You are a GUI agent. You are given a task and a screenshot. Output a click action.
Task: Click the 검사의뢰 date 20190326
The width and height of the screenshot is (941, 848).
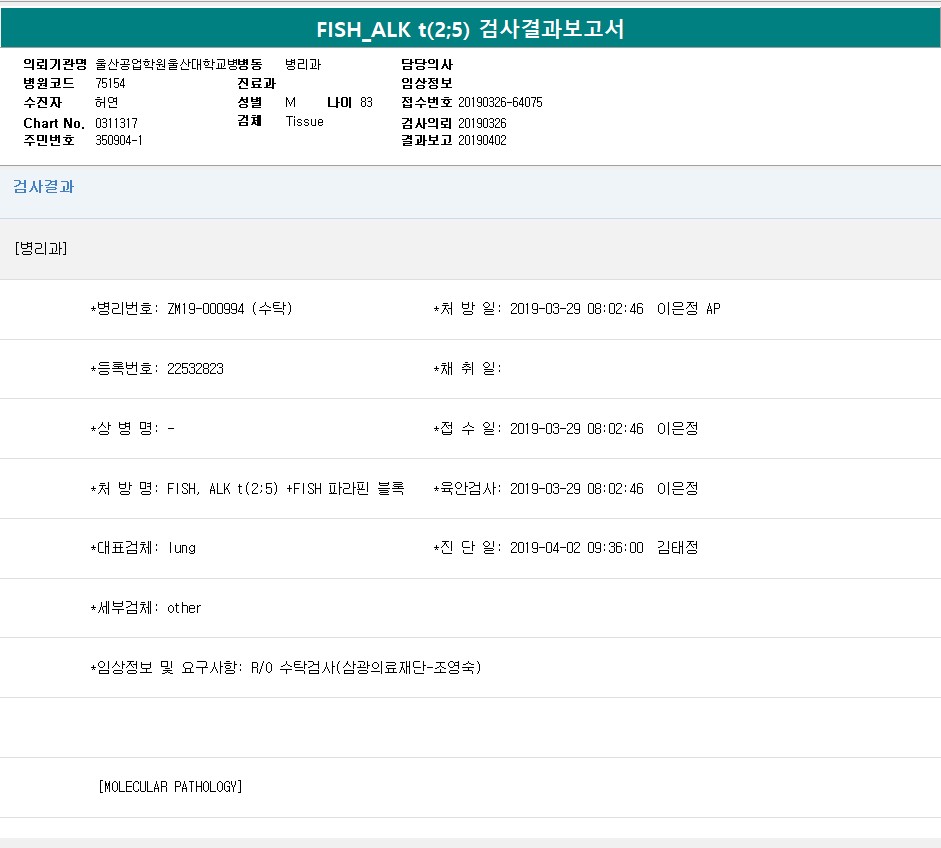coord(482,123)
